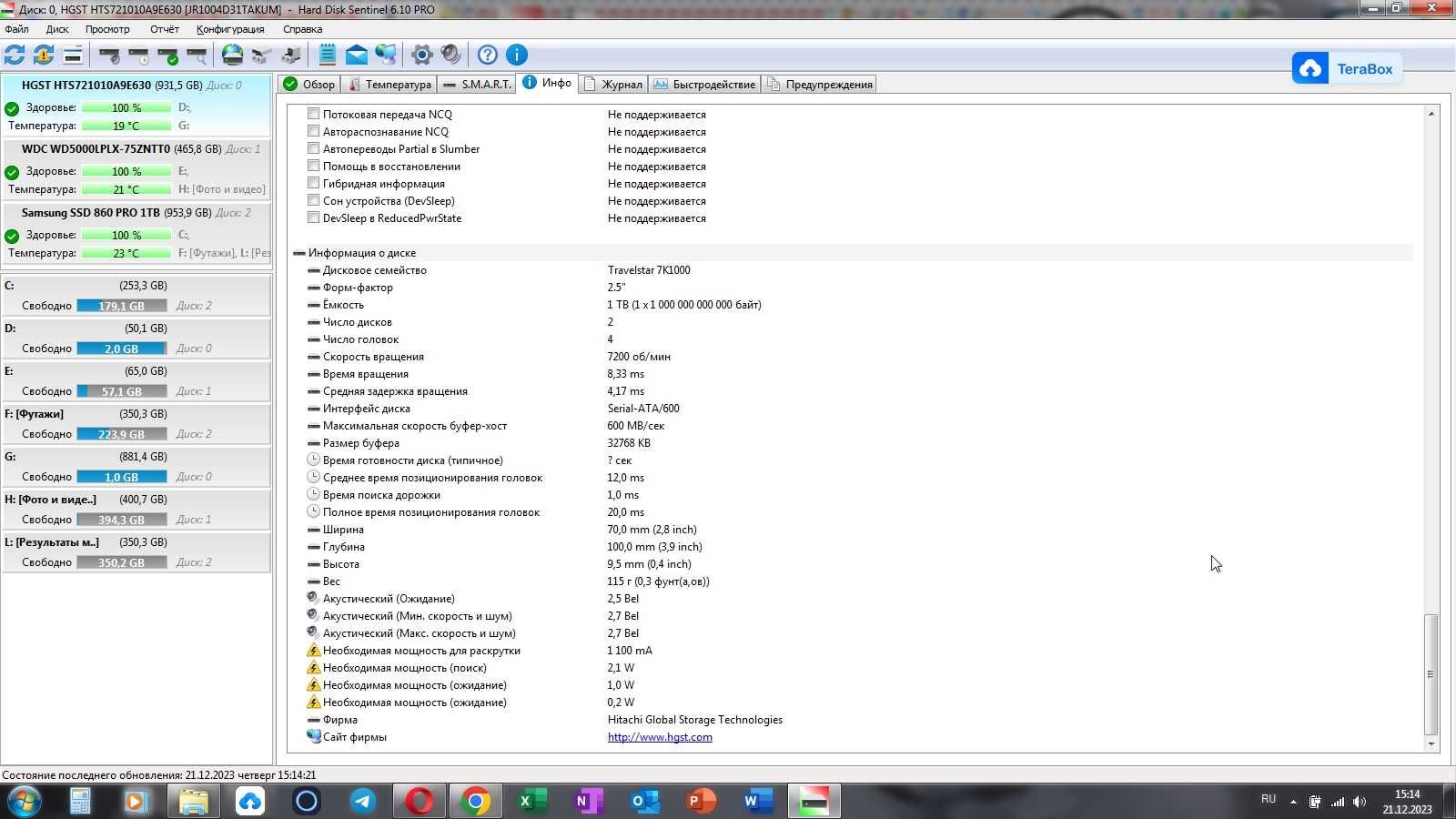This screenshot has height=819, width=1456.
Task: Open PowerPoint from the taskbar
Action: (x=701, y=801)
